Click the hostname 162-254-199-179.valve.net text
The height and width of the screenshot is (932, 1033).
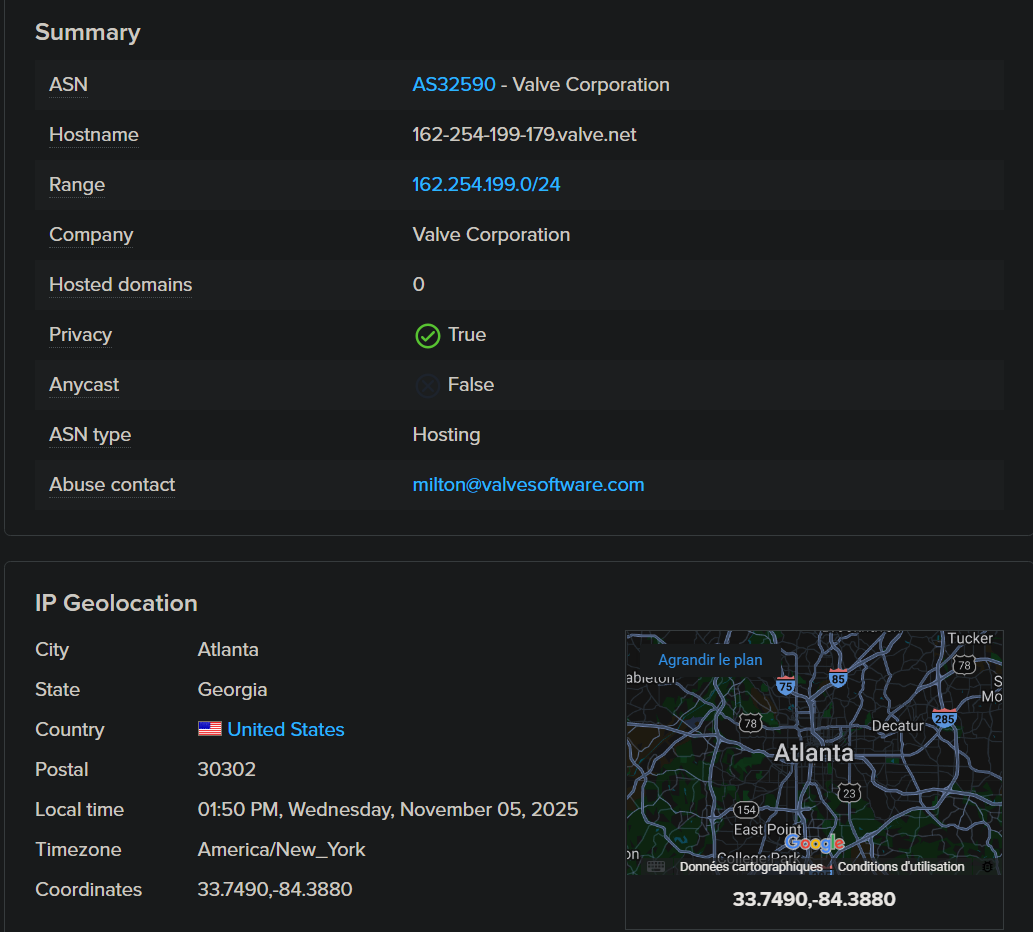[x=524, y=135]
